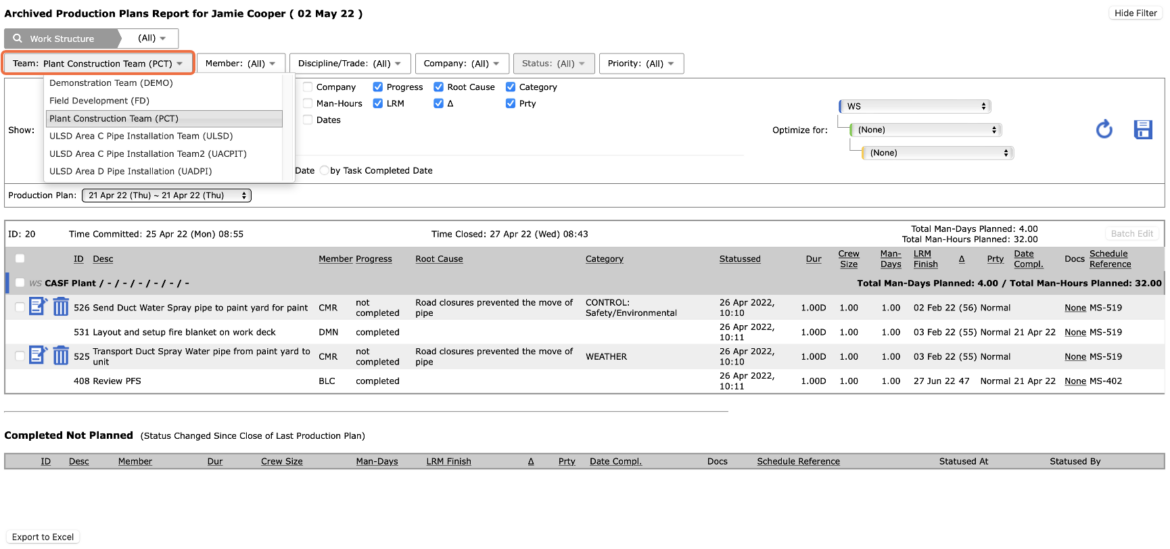1170x549 pixels.
Task: Toggle the Company column checkbox
Action: pos(307,87)
